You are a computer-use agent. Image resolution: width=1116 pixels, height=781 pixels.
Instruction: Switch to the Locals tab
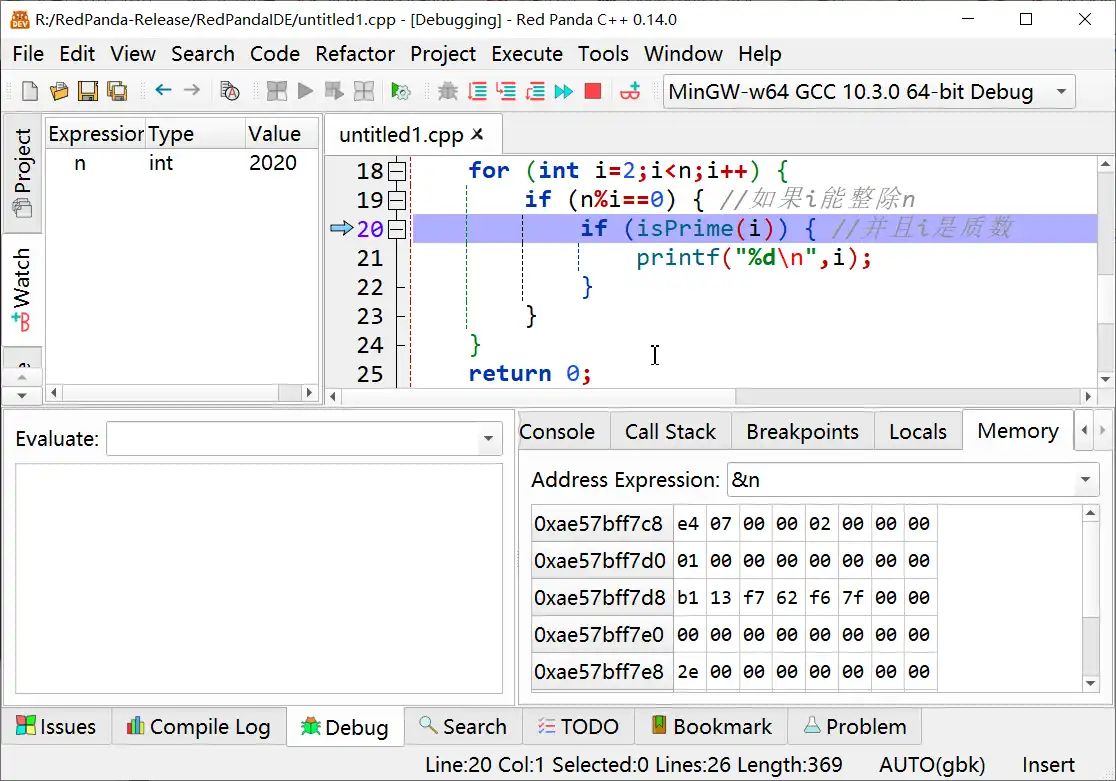coord(918,431)
